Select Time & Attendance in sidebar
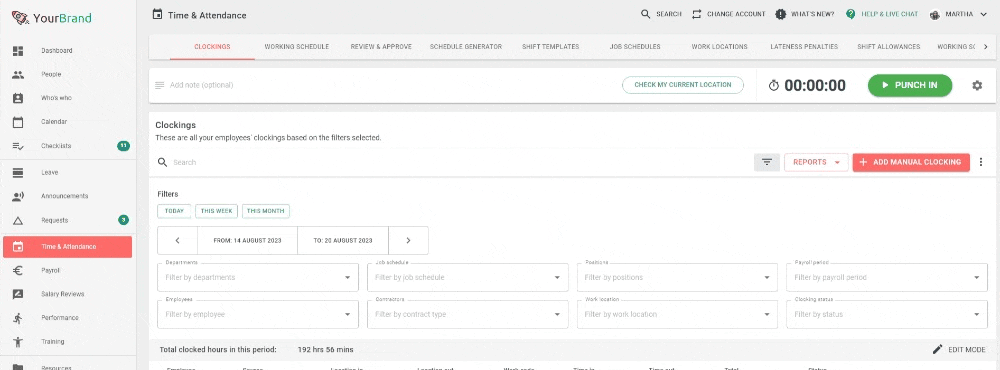 pos(68,246)
